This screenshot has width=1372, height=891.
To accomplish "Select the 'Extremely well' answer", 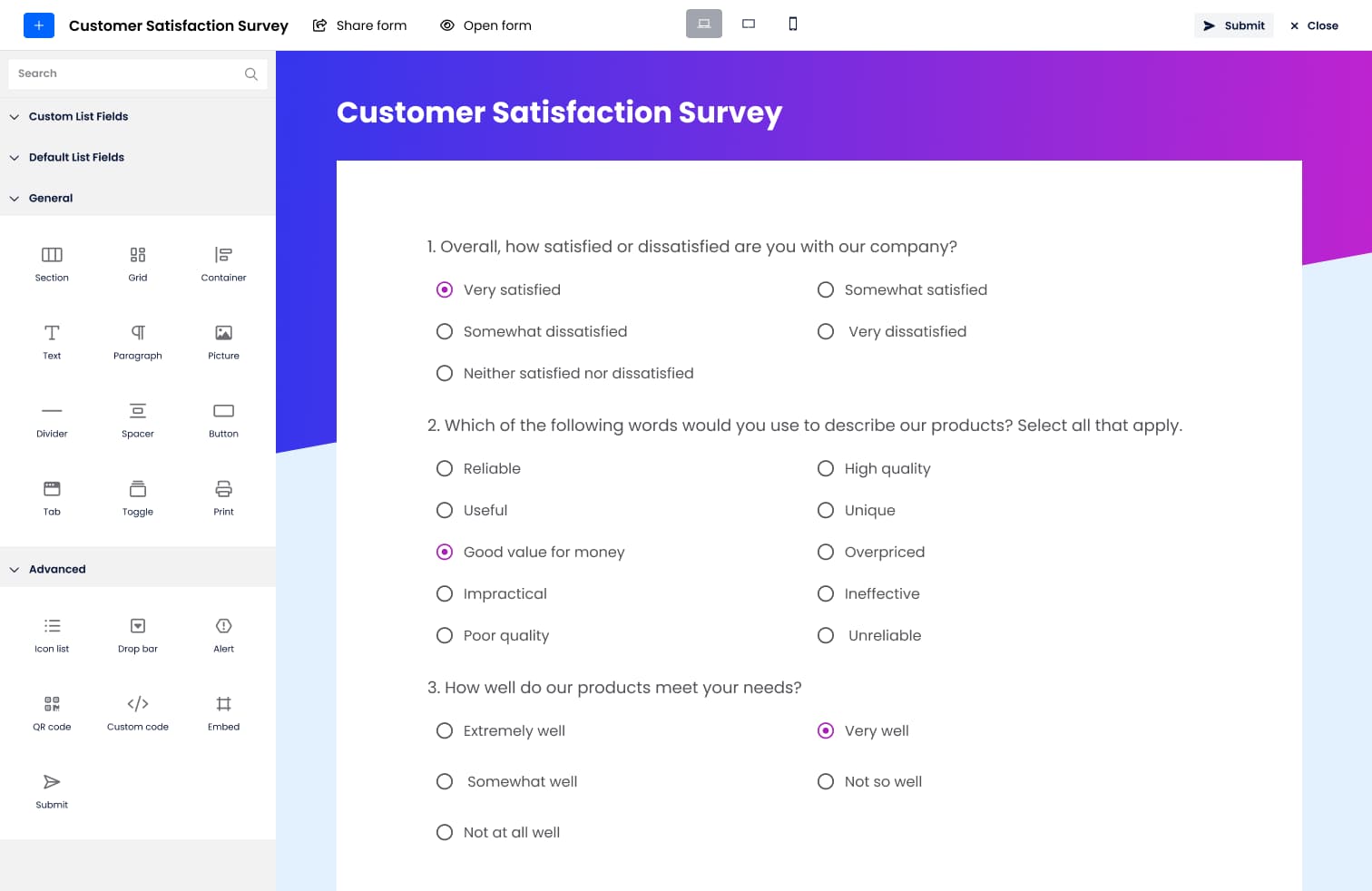I will pyautogui.click(x=445, y=731).
